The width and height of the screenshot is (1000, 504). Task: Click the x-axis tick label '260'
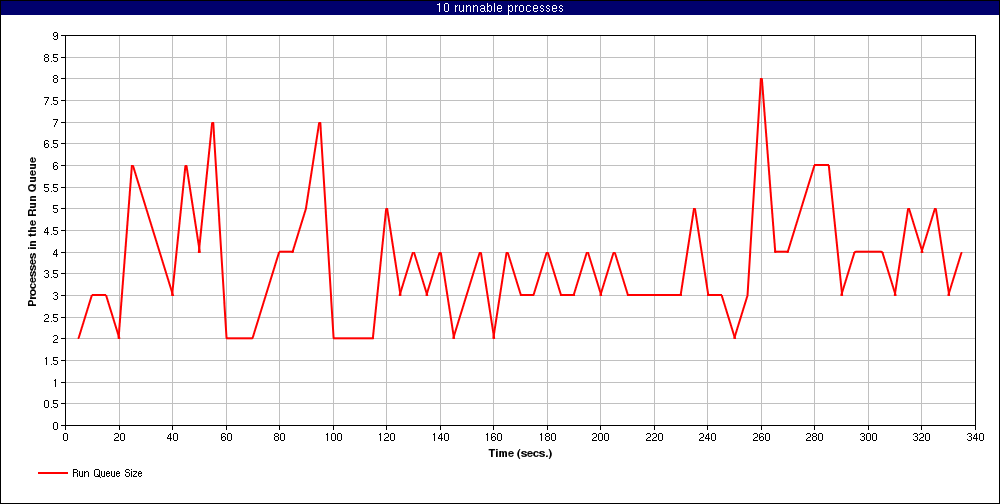(x=761, y=438)
